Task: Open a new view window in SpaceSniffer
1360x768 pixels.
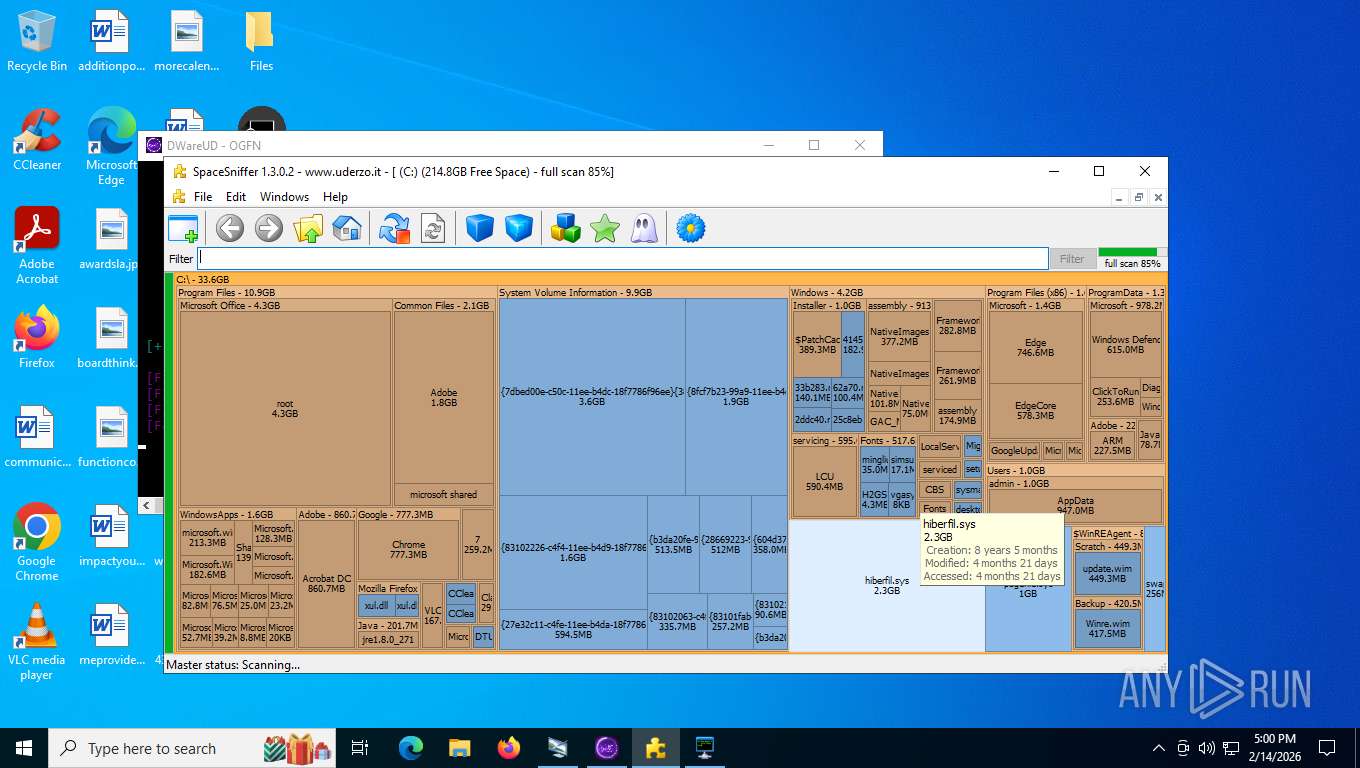Action: pos(183,229)
